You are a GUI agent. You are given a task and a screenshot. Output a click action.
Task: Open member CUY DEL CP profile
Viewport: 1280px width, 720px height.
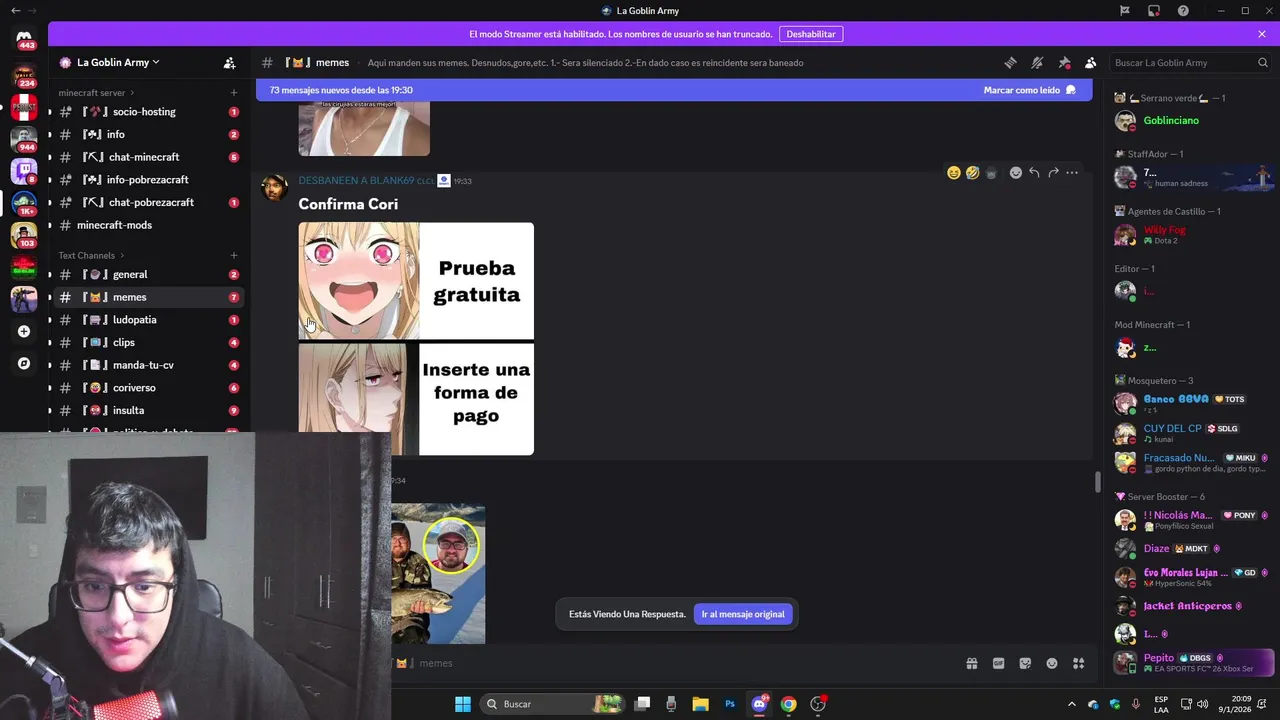1192,433
